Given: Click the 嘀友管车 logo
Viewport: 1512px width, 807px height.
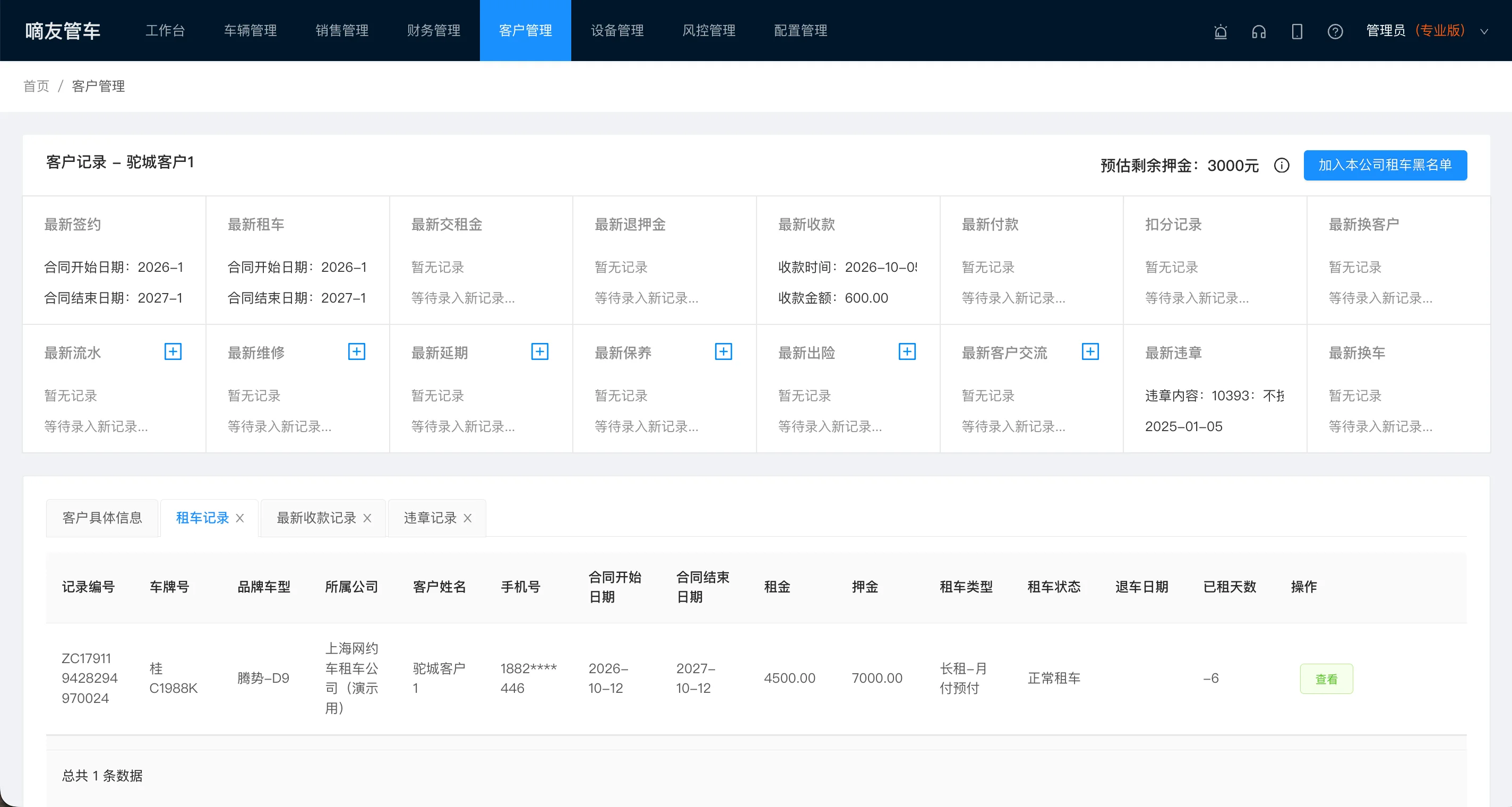Looking at the screenshot, I should point(63,30).
